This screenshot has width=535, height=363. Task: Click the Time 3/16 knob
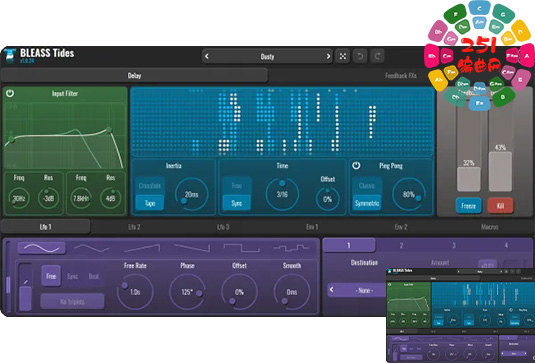click(x=282, y=194)
